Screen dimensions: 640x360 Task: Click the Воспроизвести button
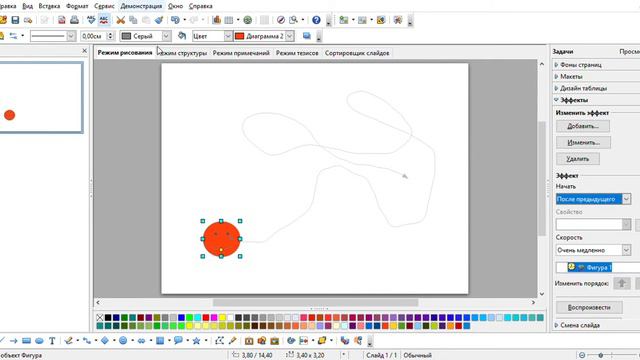[589, 307]
